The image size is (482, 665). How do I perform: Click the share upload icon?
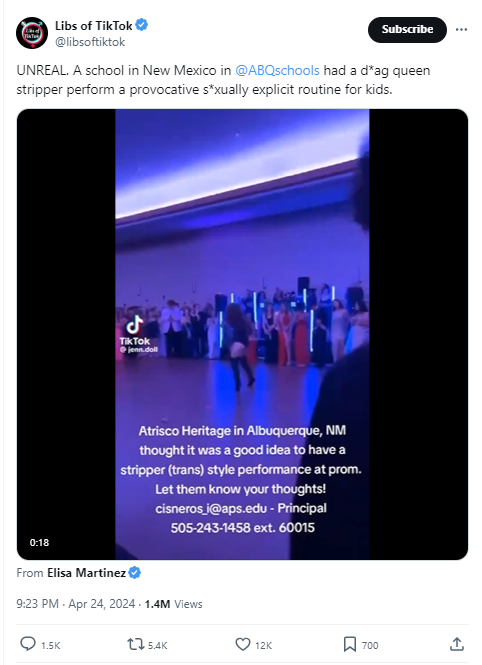coord(457,644)
